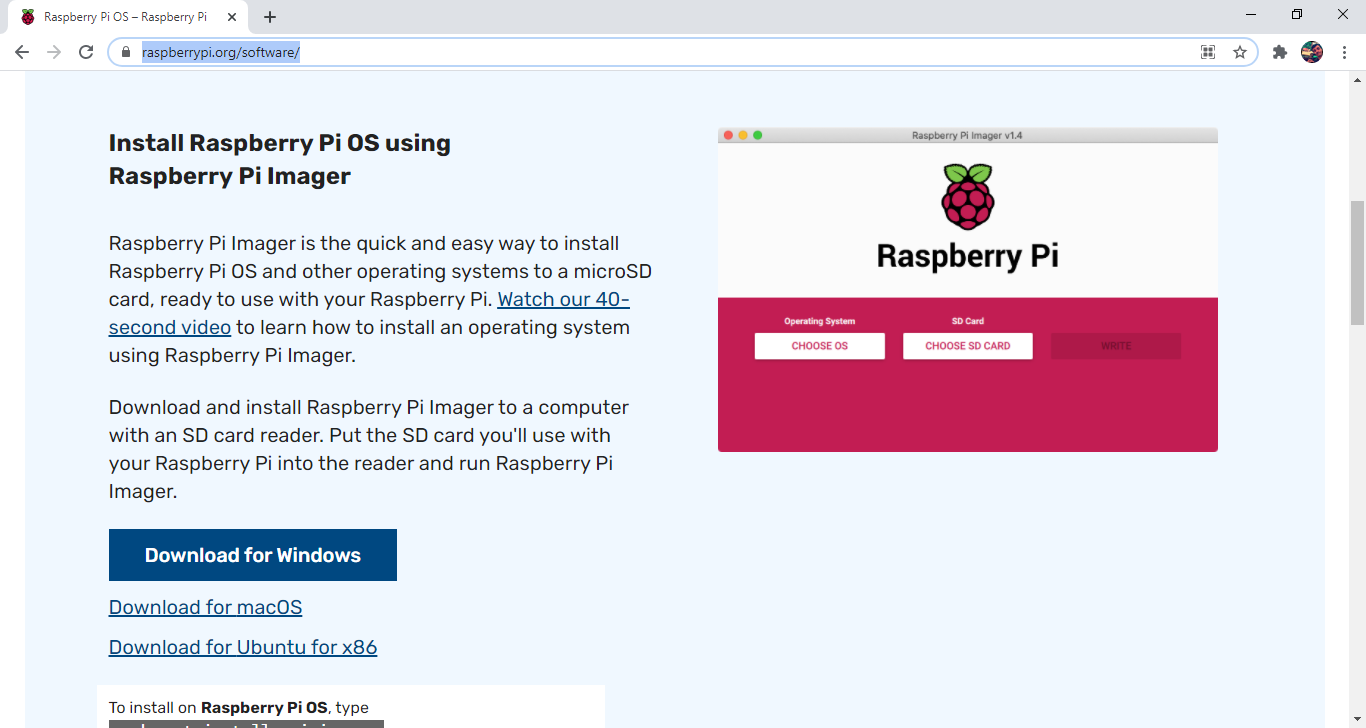The image size is (1366, 728).
Task: Click the scrollbar up arrow
Action: (1357, 80)
